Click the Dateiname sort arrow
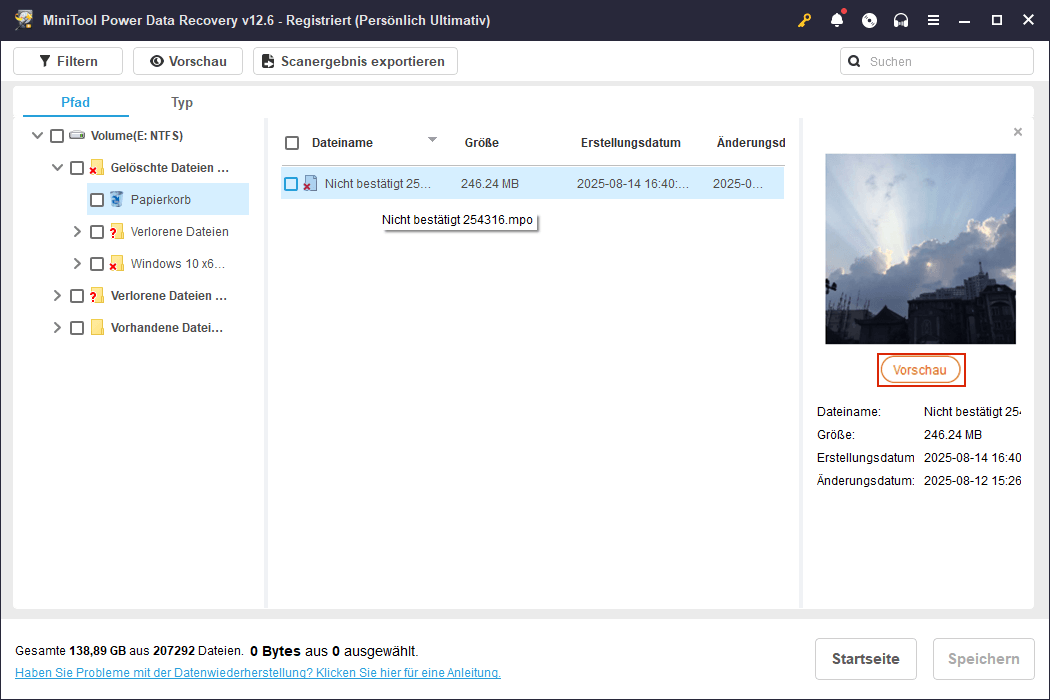Screen dimensions: 1050x700 click(433, 139)
